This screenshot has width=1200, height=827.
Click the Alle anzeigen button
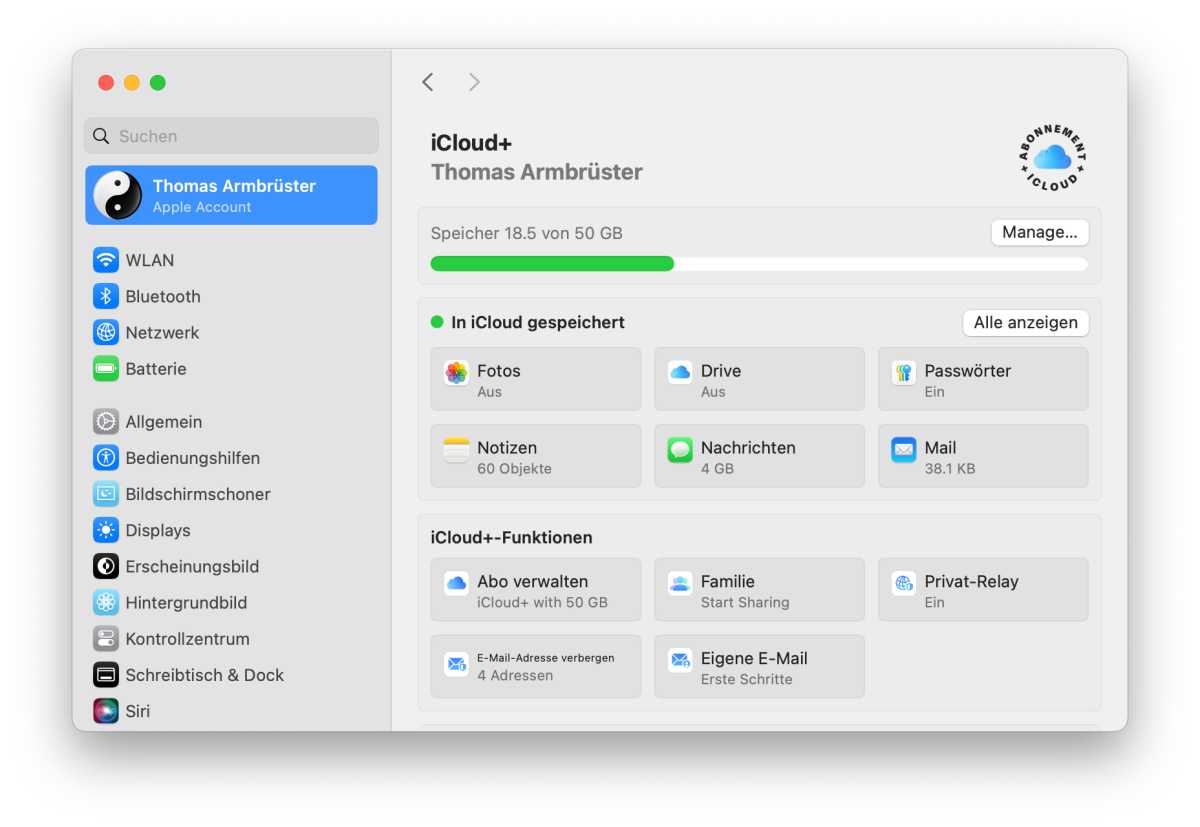[x=1026, y=323]
